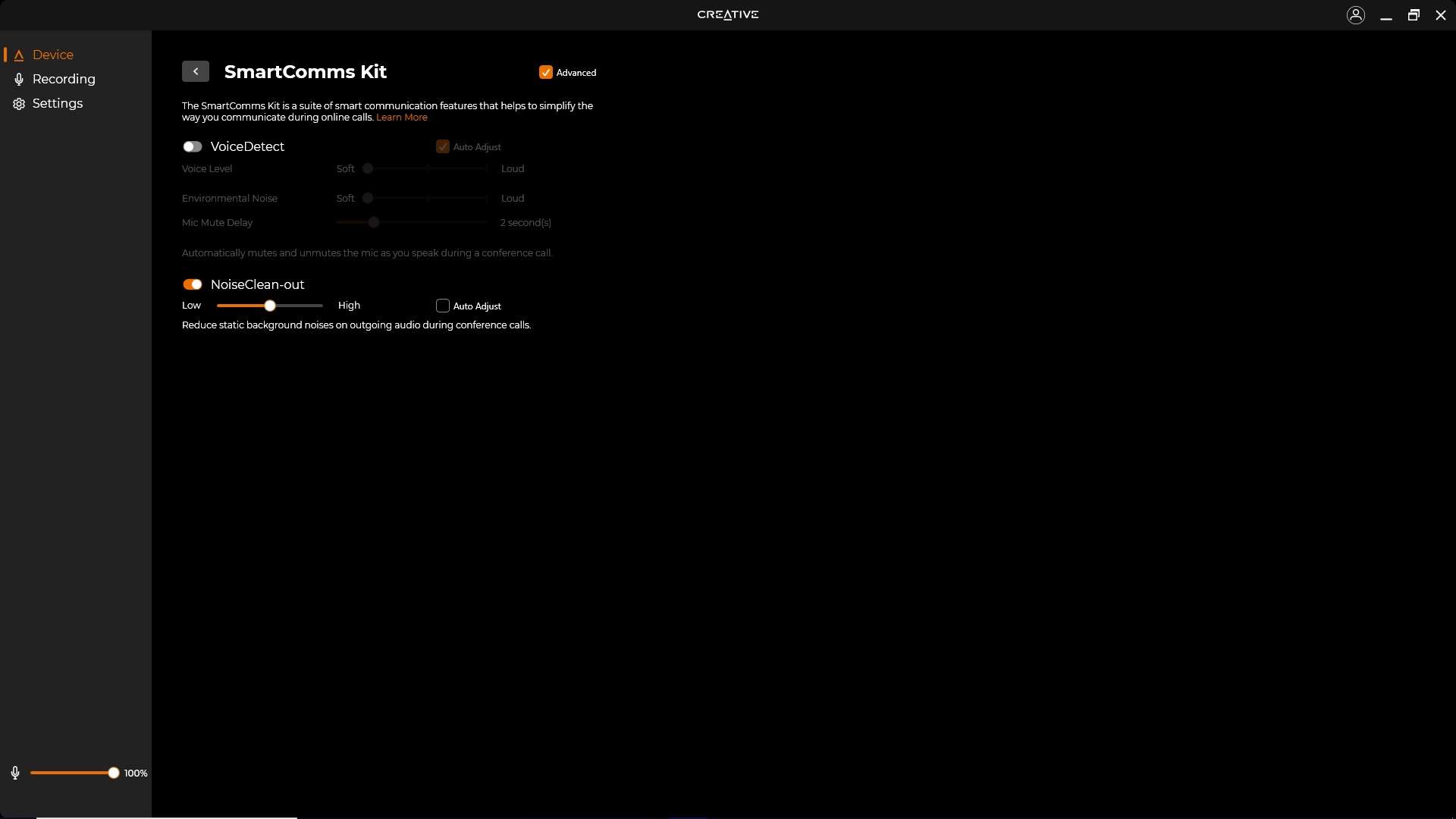Click the Device triangle icon in sidebar
This screenshot has height=819, width=1456.
coord(19,55)
